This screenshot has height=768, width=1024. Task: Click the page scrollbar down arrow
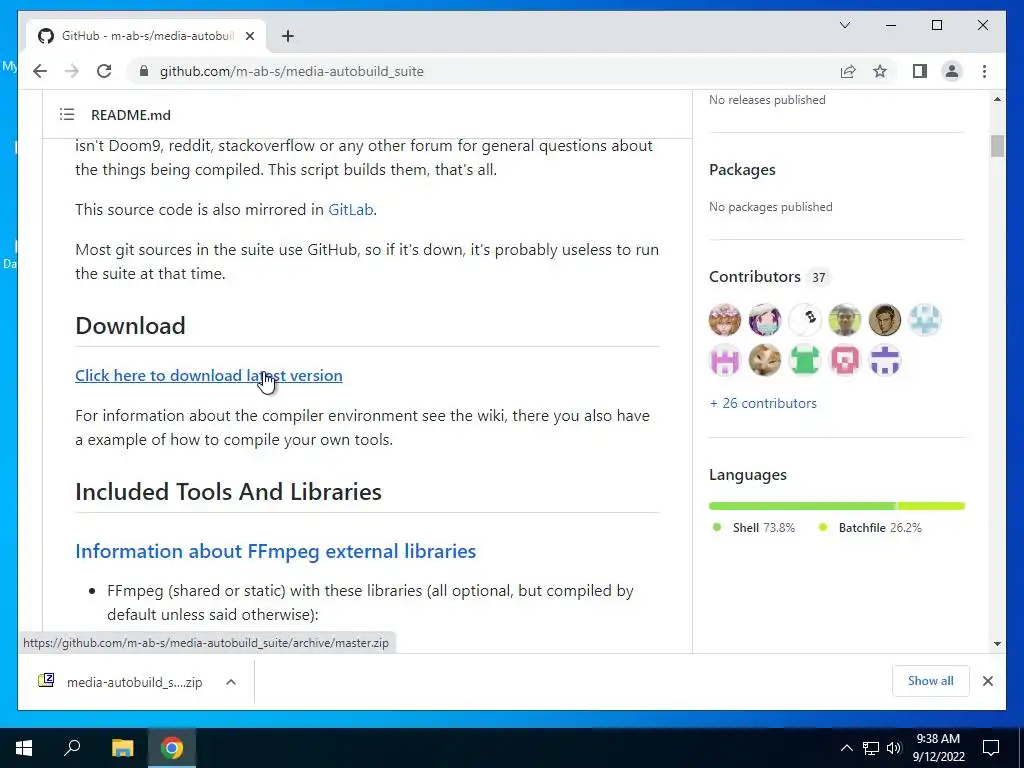click(x=997, y=644)
